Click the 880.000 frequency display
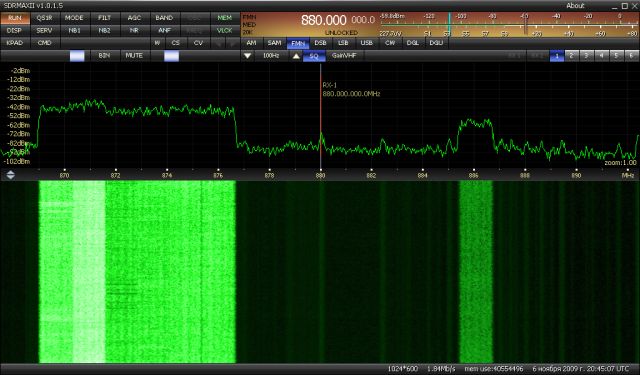The height and width of the screenshot is (375, 640). tap(324, 20)
